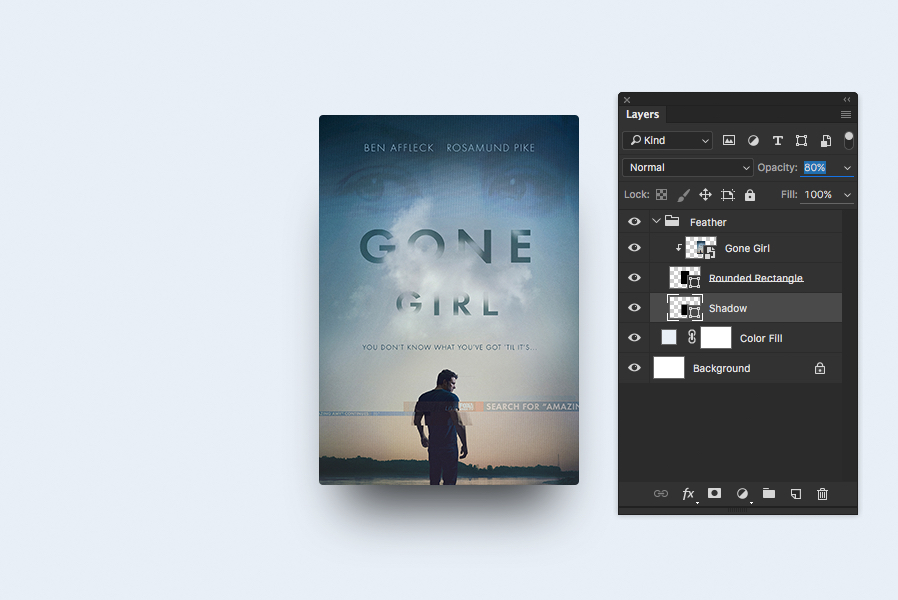Click the Link layers chain icon
Image resolution: width=898 pixels, height=600 pixels.
660,493
